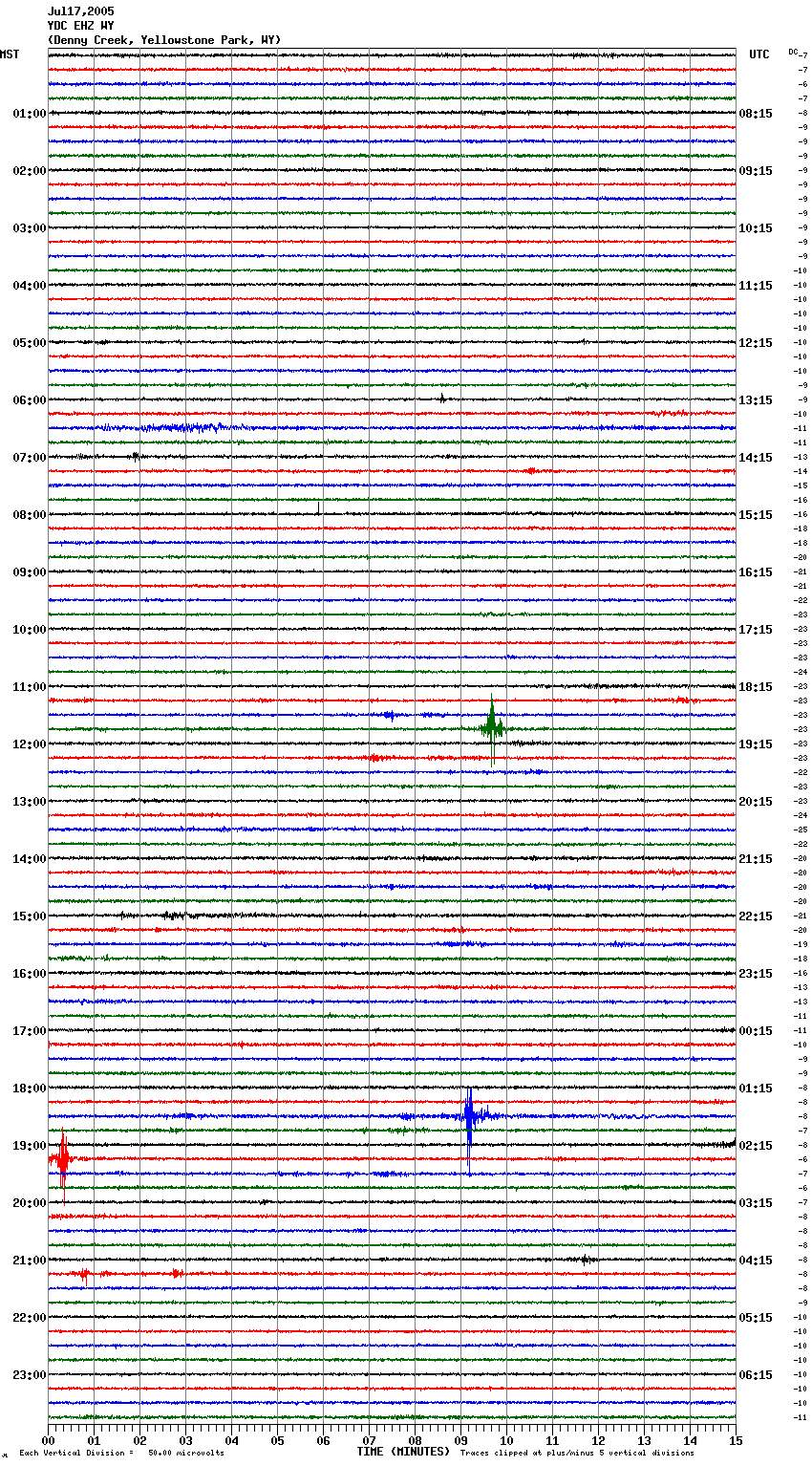This screenshot has height=1466, width=812.
Task: Click the 16:15 UTC time label
Action: click(756, 572)
